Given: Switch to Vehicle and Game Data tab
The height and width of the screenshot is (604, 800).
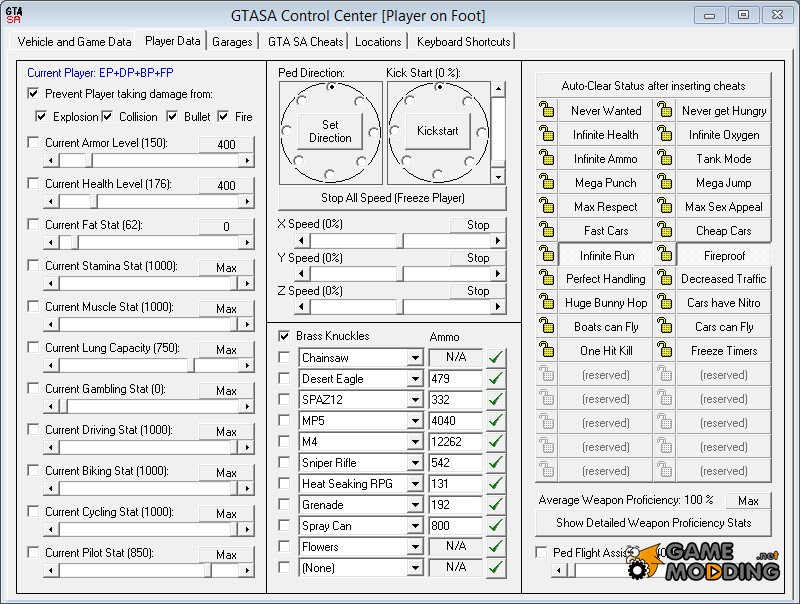Looking at the screenshot, I should tap(74, 42).
